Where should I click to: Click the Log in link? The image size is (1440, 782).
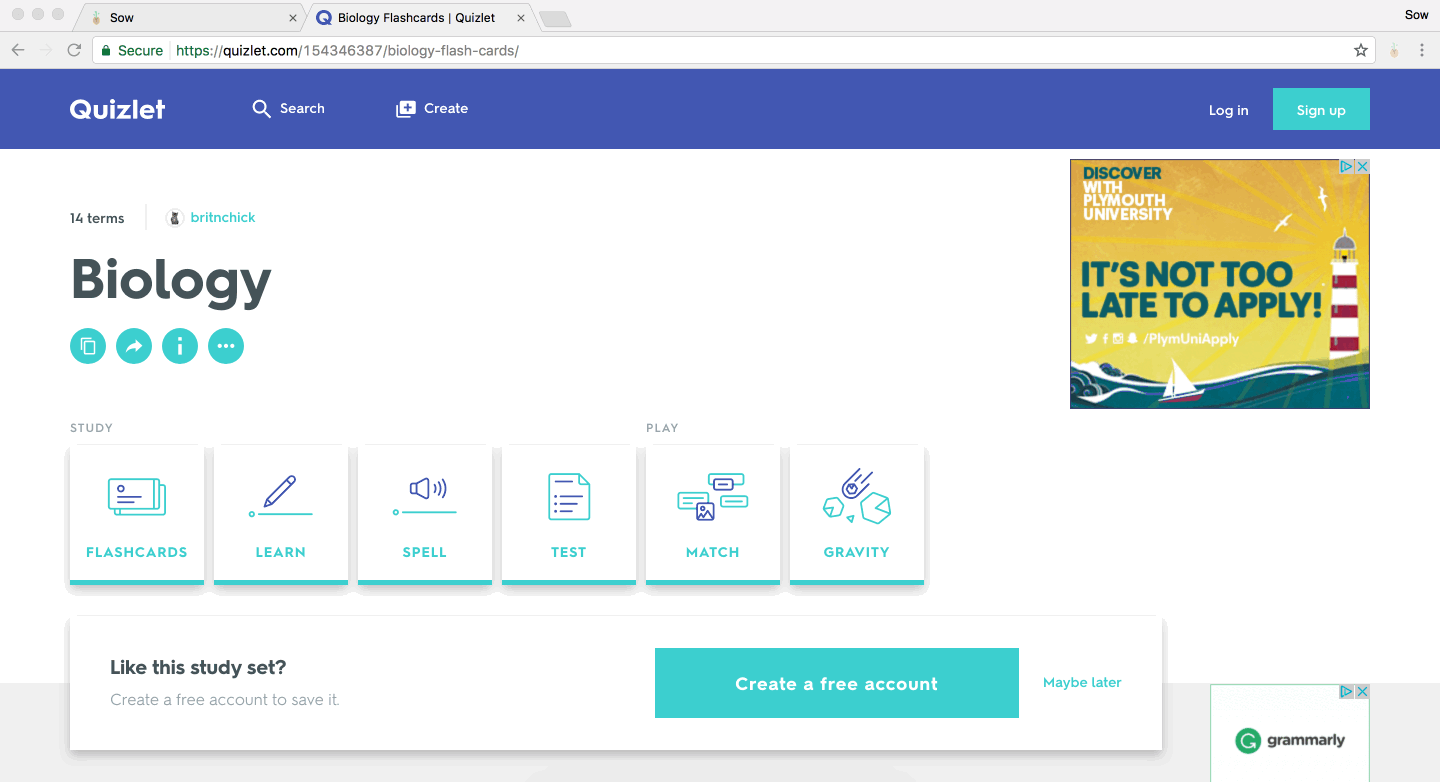pos(1228,110)
